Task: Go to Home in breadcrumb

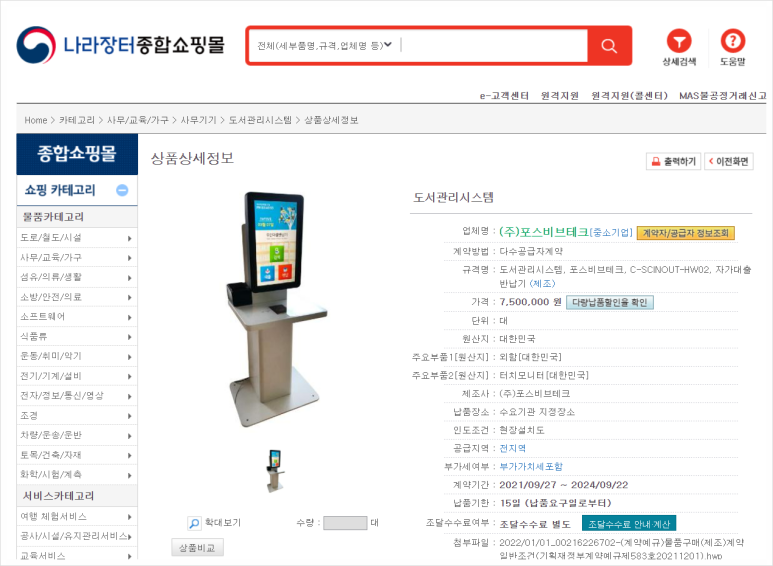Action: (35, 120)
